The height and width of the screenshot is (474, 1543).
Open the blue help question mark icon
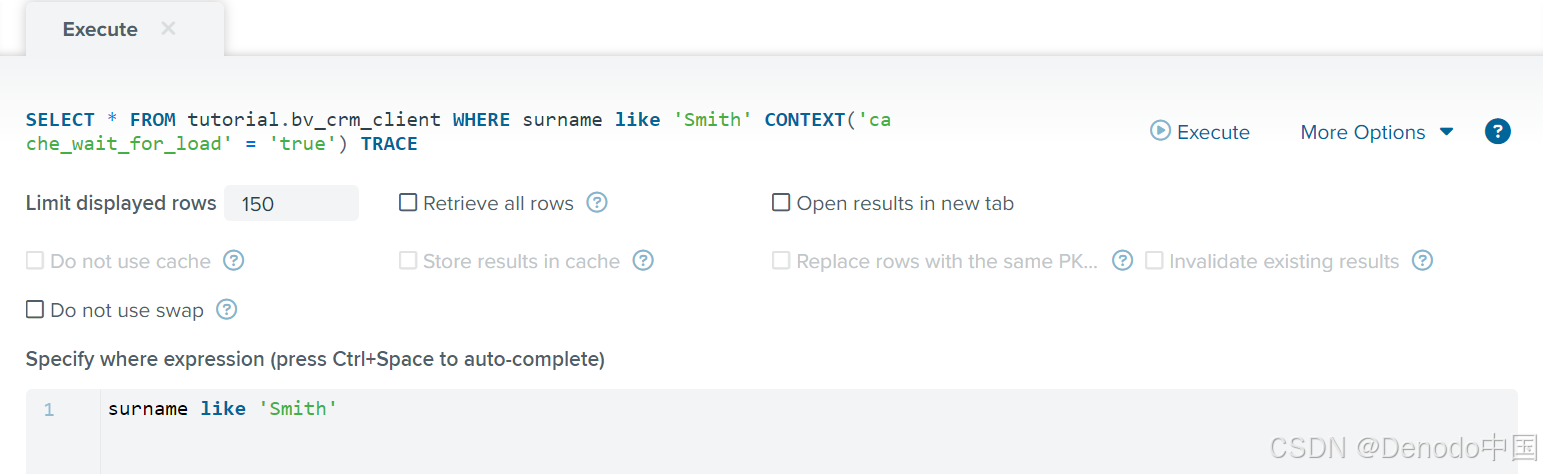pyautogui.click(x=1497, y=131)
